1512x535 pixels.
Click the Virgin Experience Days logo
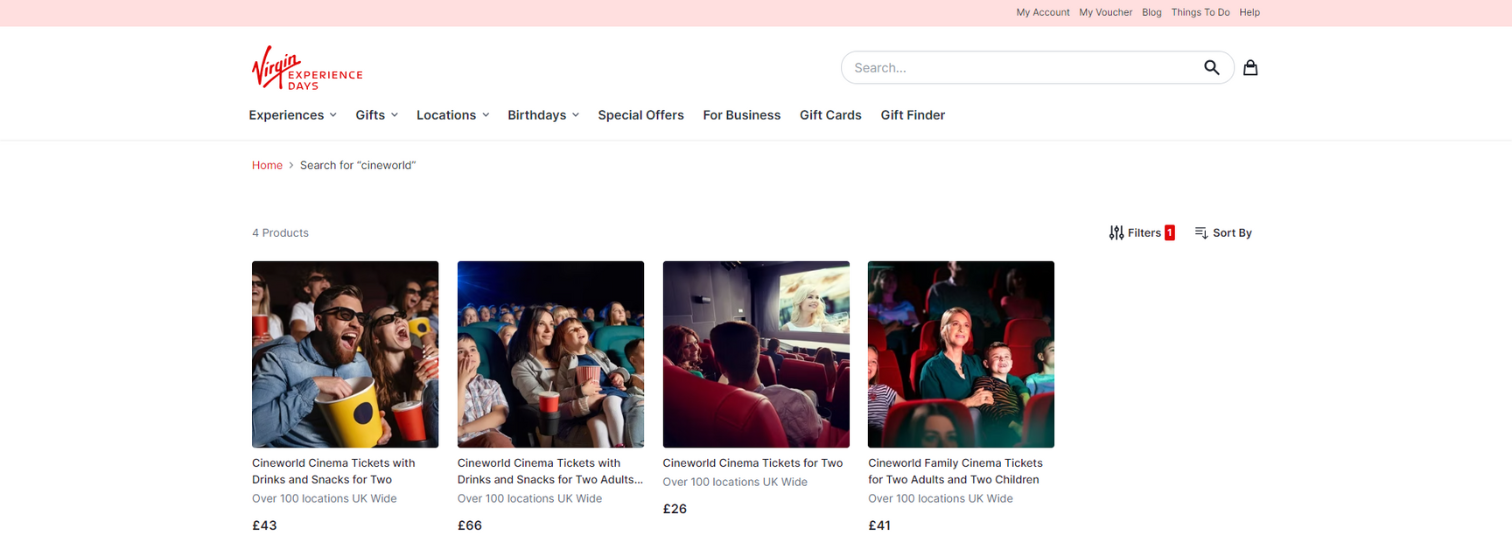click(x=306, y=68)
